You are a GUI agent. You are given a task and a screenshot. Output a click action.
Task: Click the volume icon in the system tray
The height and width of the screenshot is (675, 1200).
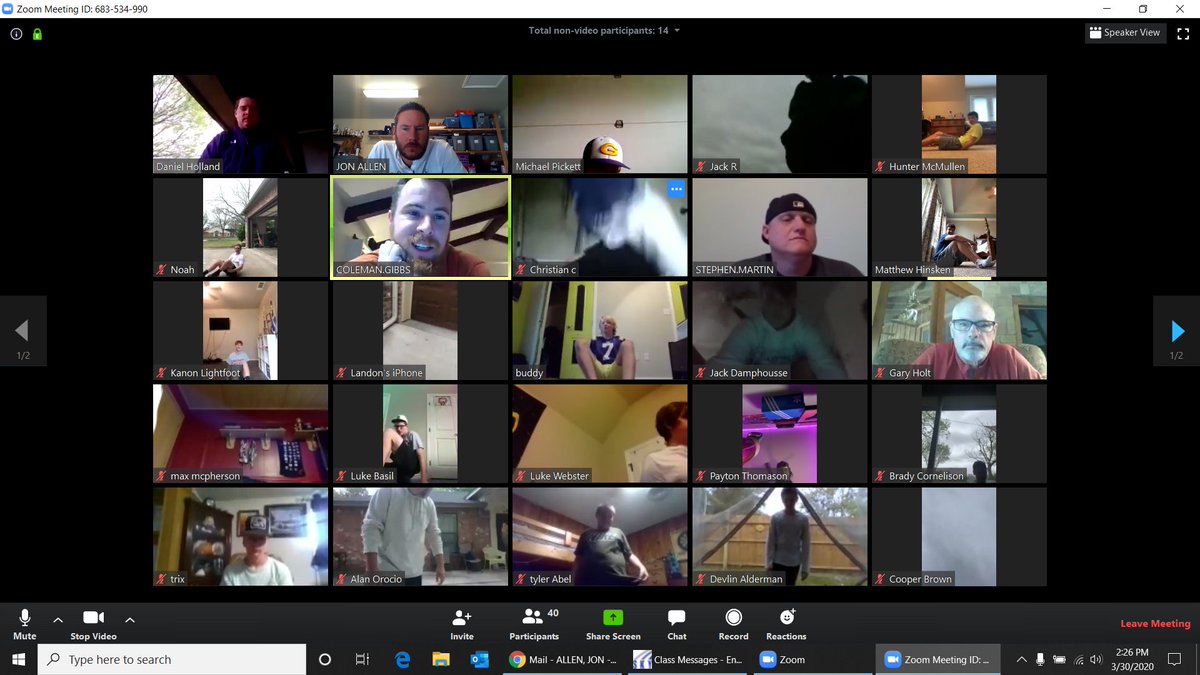[1097, 659]
